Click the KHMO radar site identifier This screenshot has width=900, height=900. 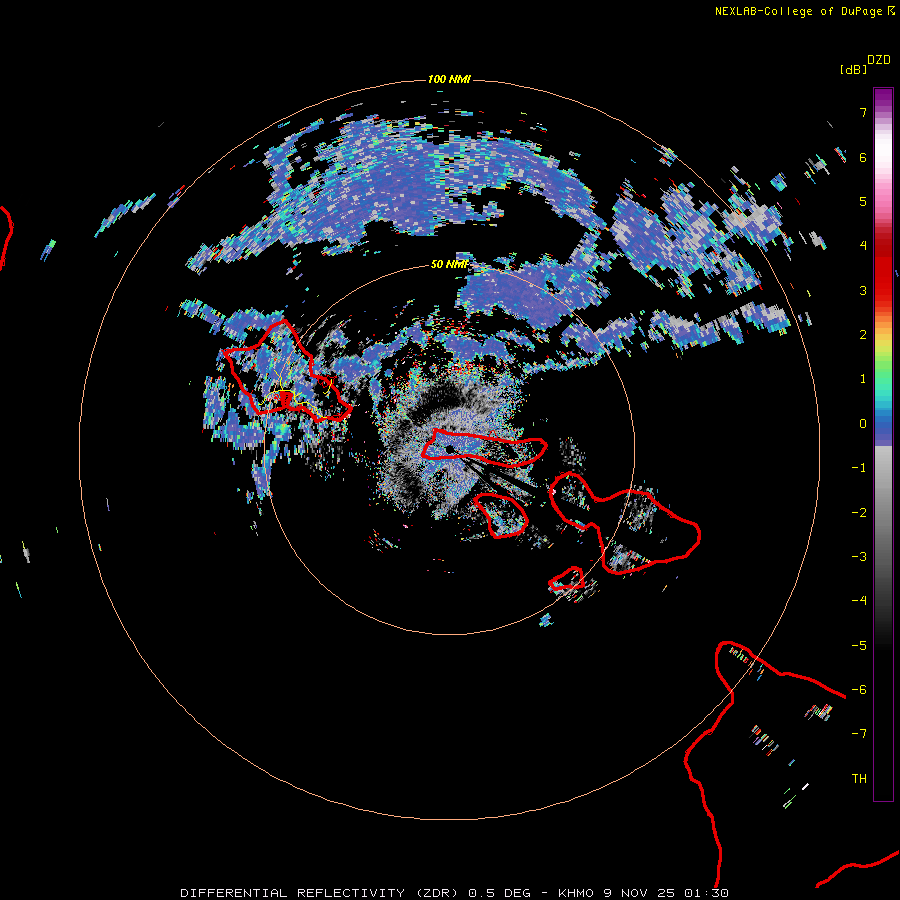point(576,893)
